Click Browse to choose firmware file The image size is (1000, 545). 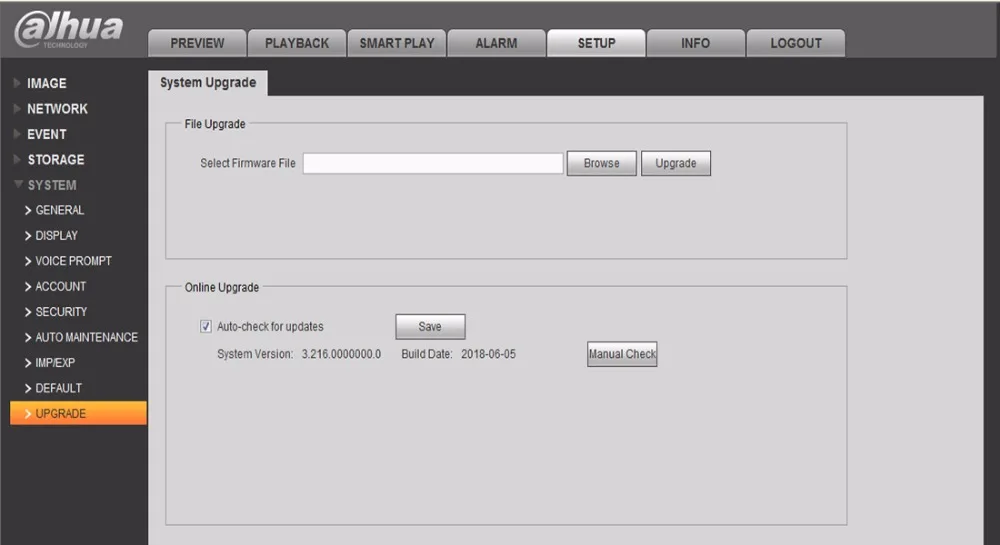(x=601, y=163)
